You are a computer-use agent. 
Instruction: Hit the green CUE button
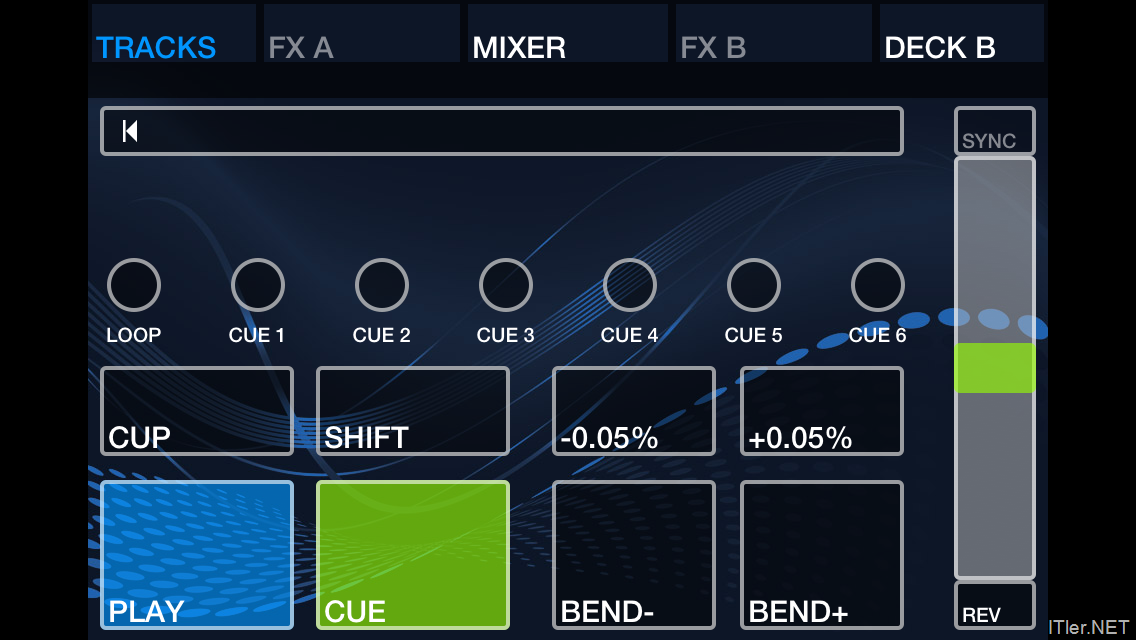pyautogui.click(x=413, y=554)
